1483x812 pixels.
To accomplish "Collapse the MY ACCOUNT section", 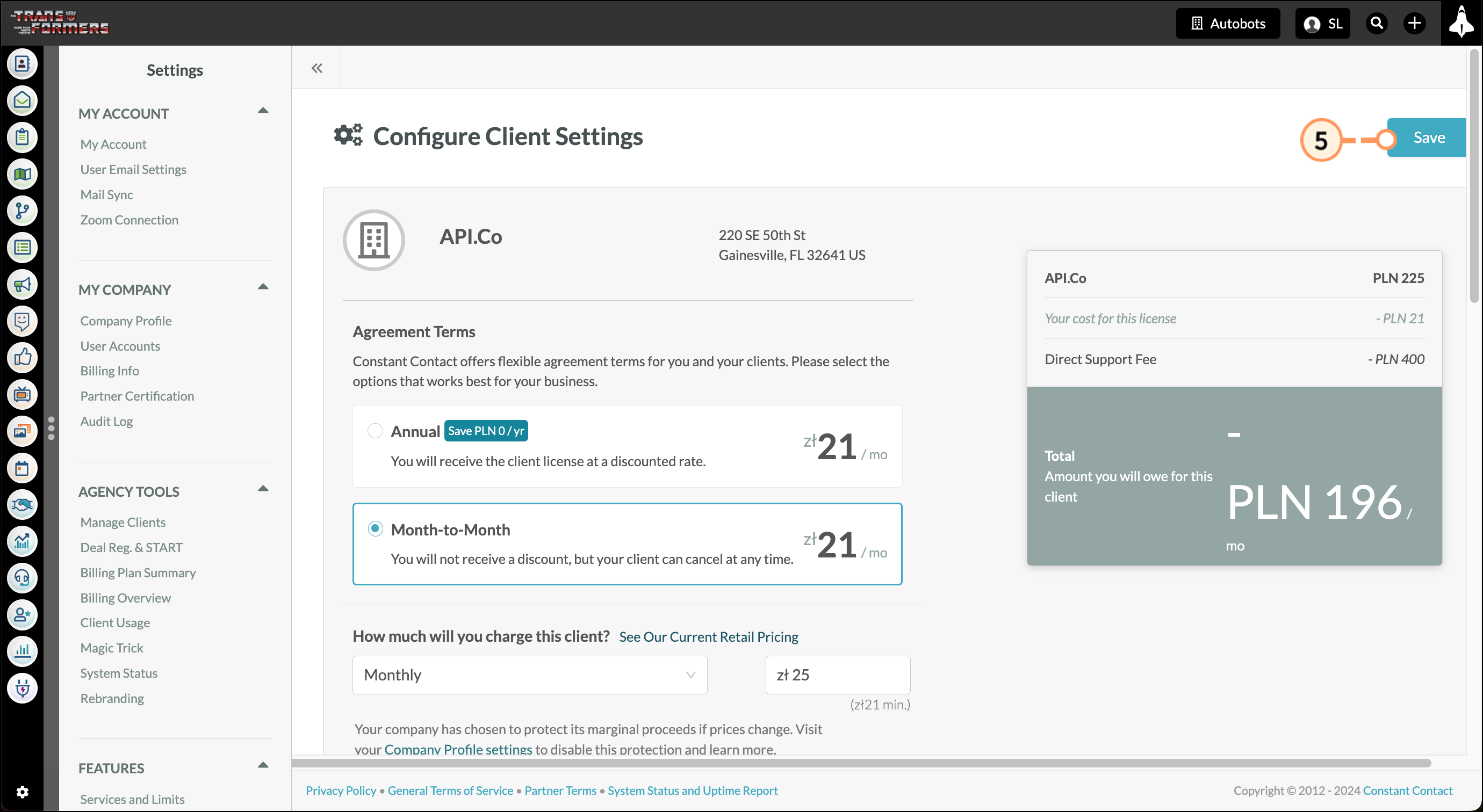I will [263, 111].
